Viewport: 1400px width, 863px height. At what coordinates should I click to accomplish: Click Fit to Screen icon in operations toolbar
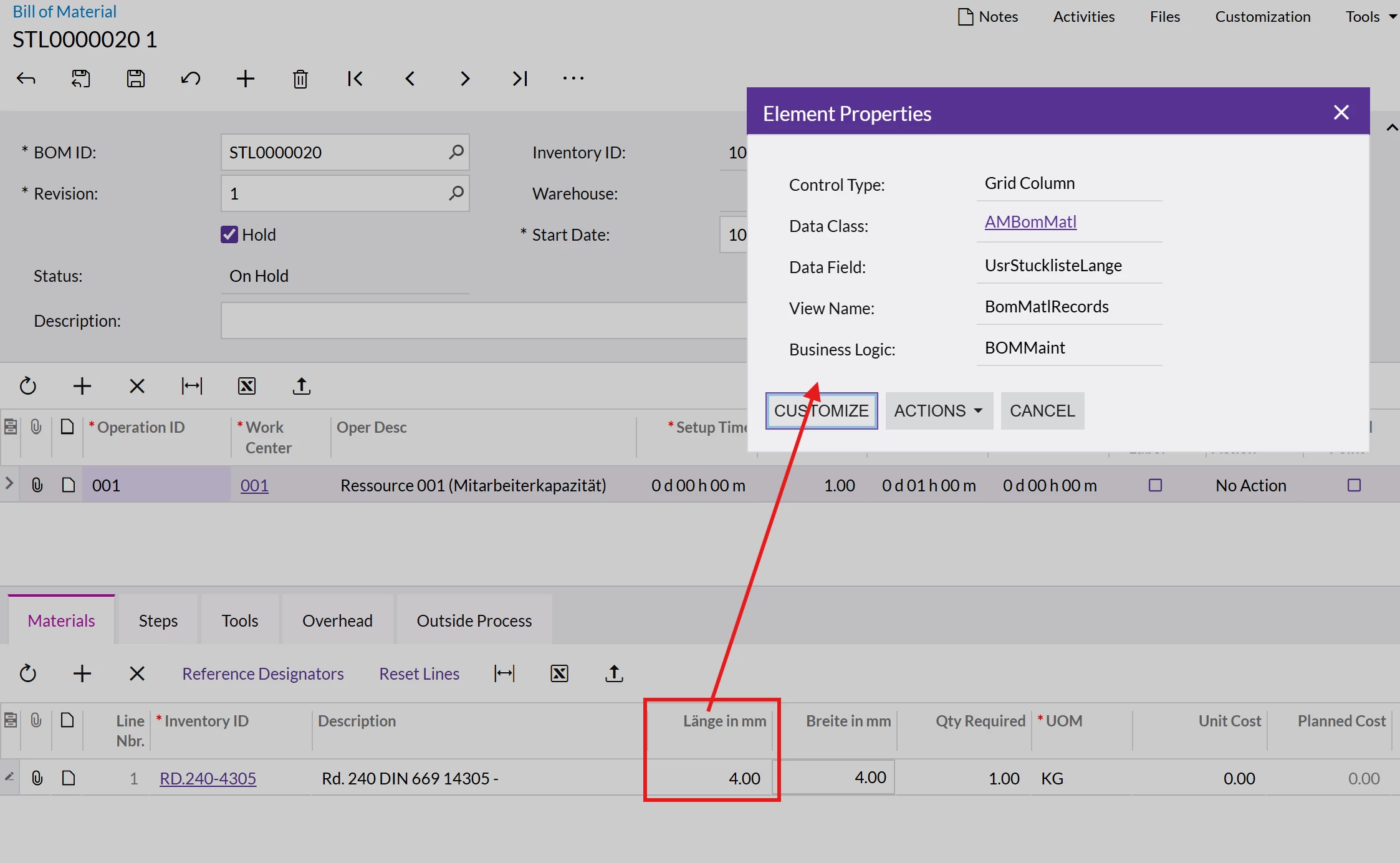coord(192,386)
